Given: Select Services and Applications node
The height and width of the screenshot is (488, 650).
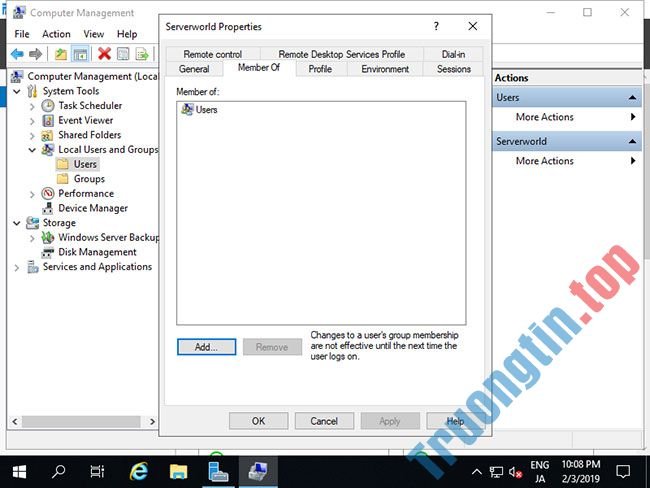Looking at the screenshot, I should pyautogui.click(x=97, y=267).
